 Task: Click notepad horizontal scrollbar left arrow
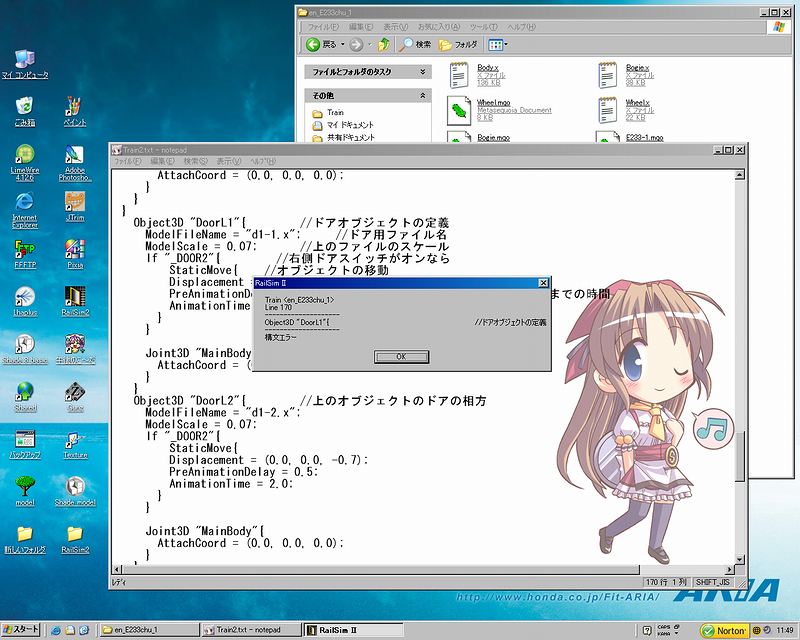click(117, 569)
